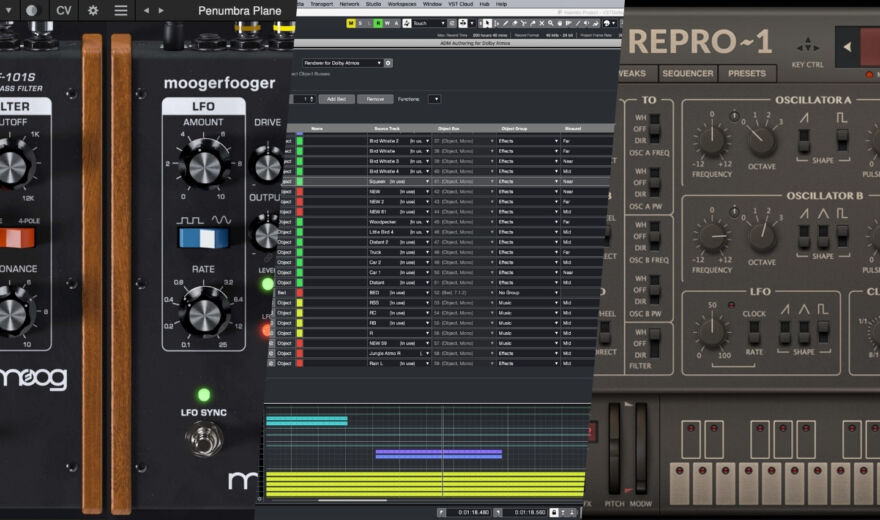The width and height of the screenshot is (880, 520).
Task: Open the Moogerfooger hamburger menu
Action: pos(121,10)
